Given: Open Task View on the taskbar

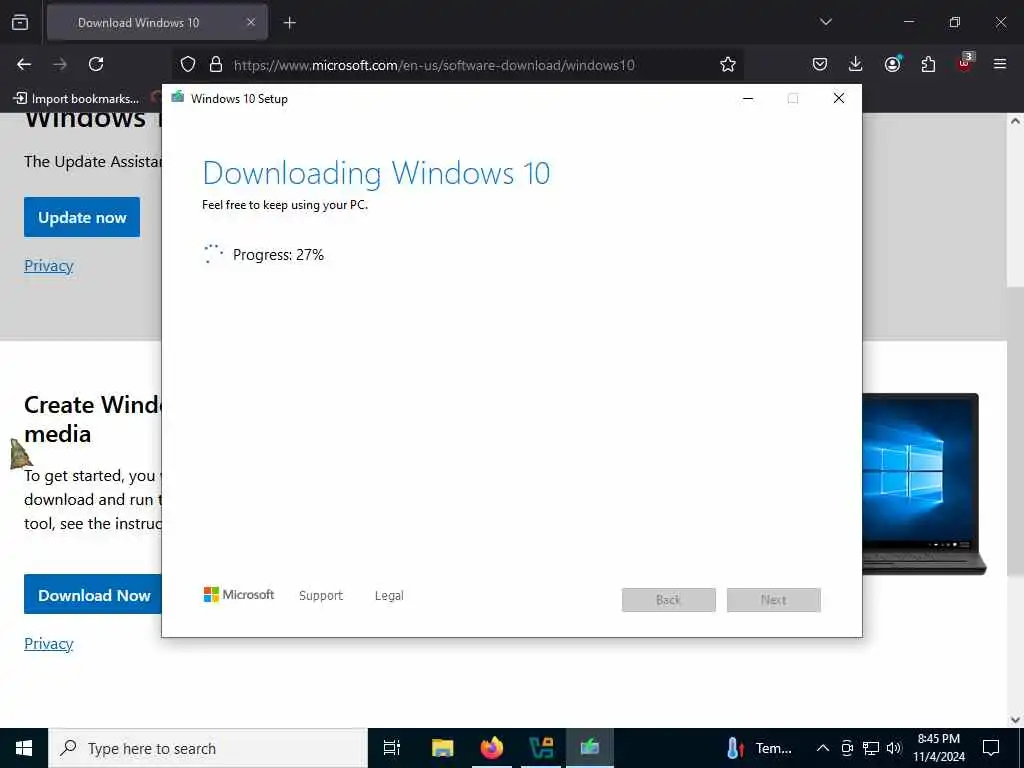Looking at the screenshot, I should click(392, 748).
